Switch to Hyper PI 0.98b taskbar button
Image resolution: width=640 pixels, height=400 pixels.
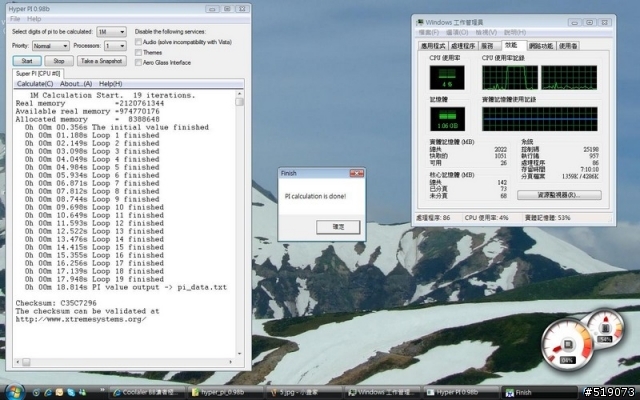[461, 393]
